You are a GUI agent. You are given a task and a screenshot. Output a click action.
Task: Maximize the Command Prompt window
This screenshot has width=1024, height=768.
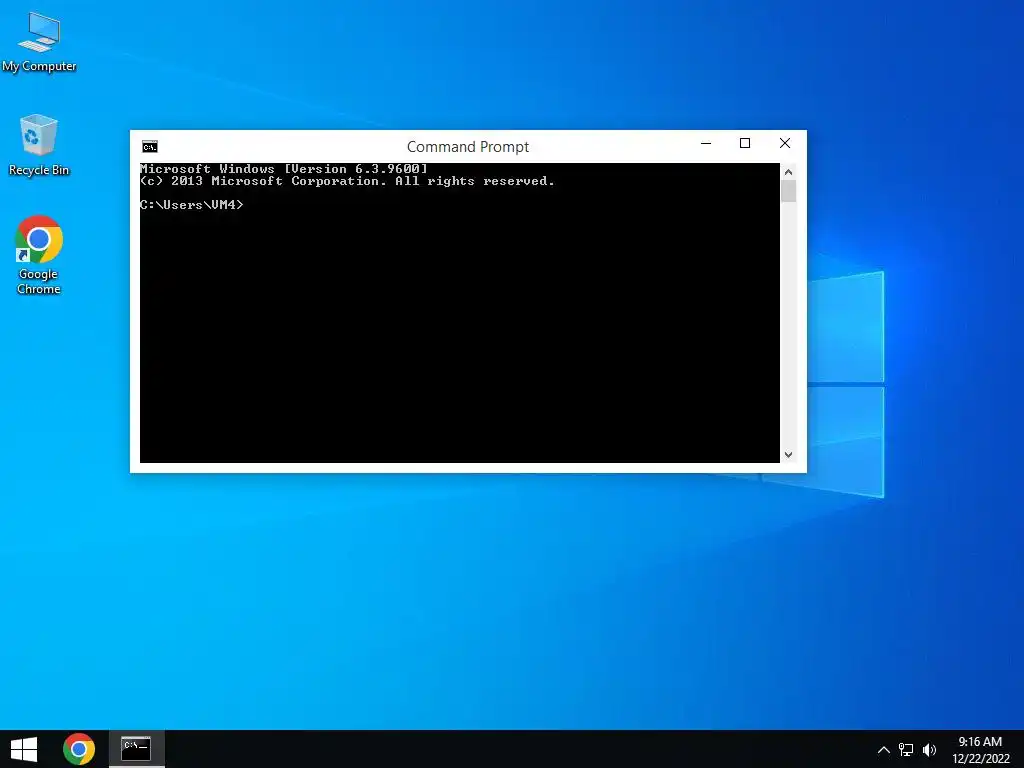(744, 144)
